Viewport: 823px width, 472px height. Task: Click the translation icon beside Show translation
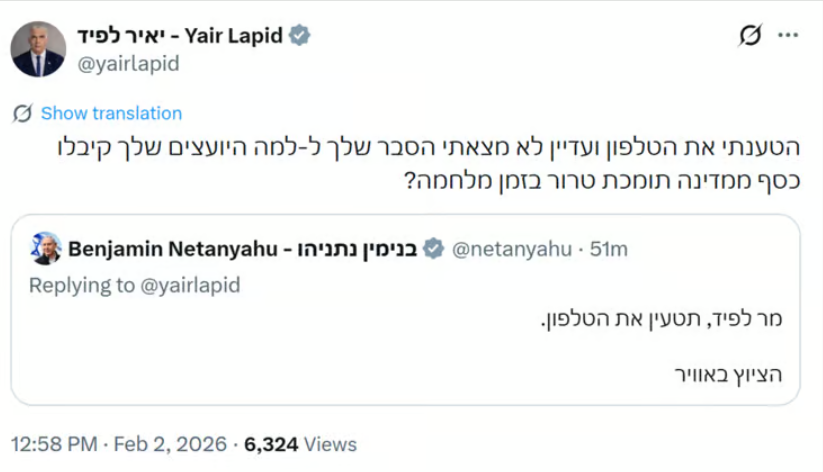[22, 113]
